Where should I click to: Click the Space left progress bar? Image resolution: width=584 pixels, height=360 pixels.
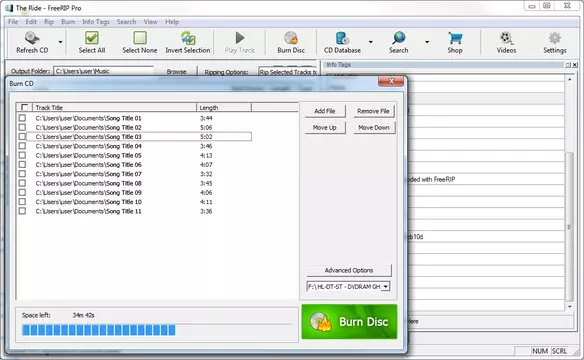click(157, 330)
